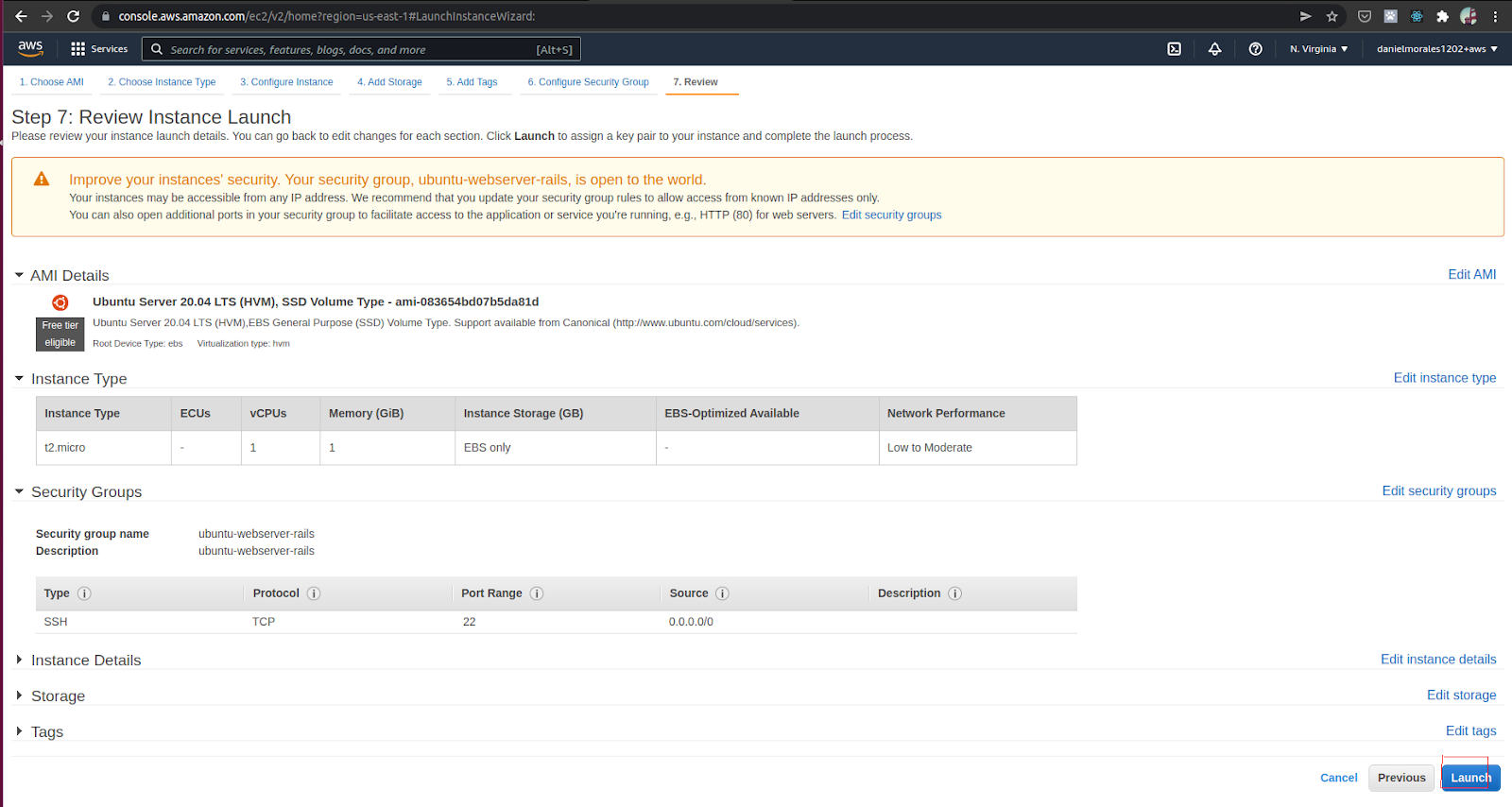The width and height of the screenshot is (1512, 807).
Task: Go forward in browser history
Action: [47, 16]
